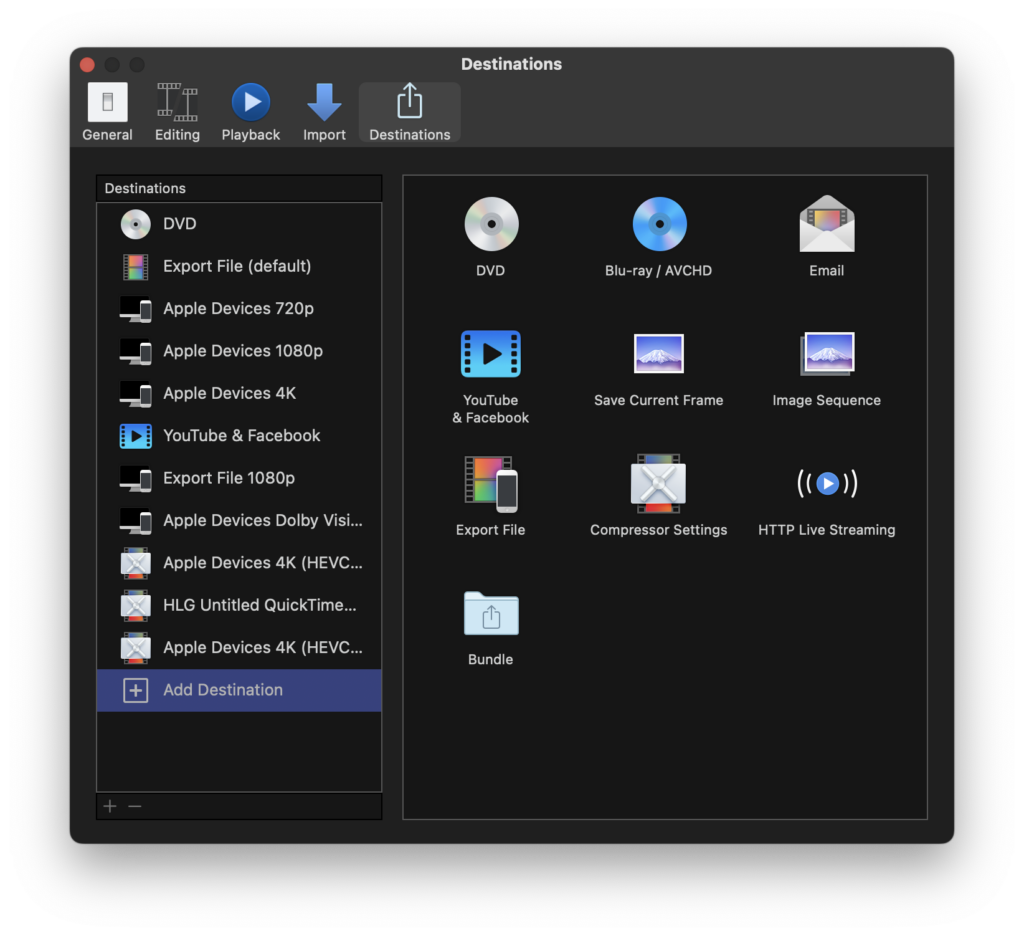Screen dimensions: 1024x936
Task: Click the Bundle folder icon
Action: point(491,613)
